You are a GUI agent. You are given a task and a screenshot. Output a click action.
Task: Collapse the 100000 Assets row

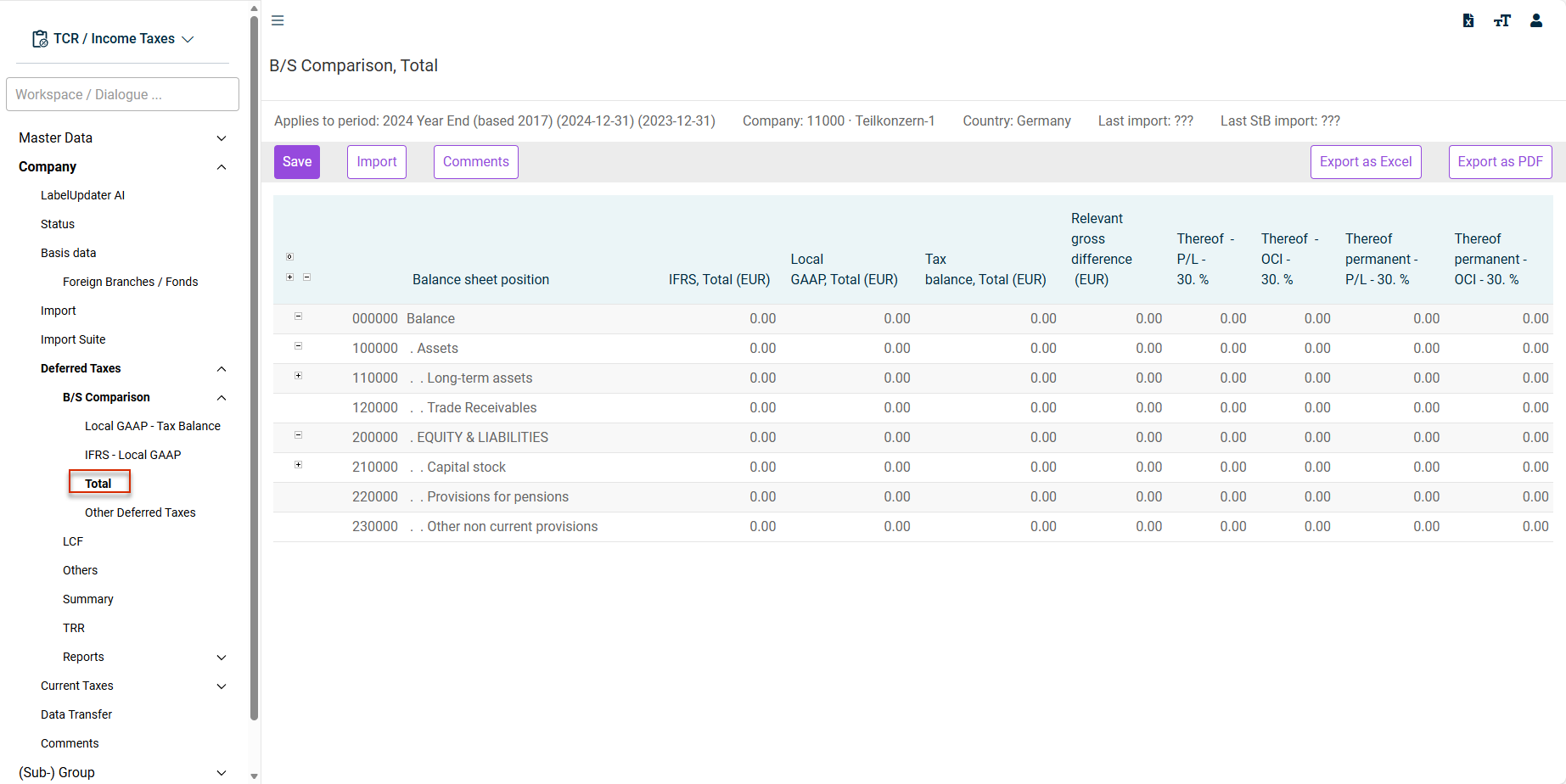tap(299, 346)
